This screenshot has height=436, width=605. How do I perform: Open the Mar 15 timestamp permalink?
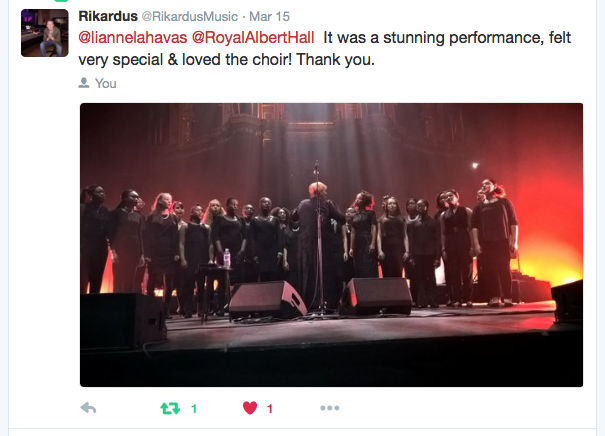269,17
